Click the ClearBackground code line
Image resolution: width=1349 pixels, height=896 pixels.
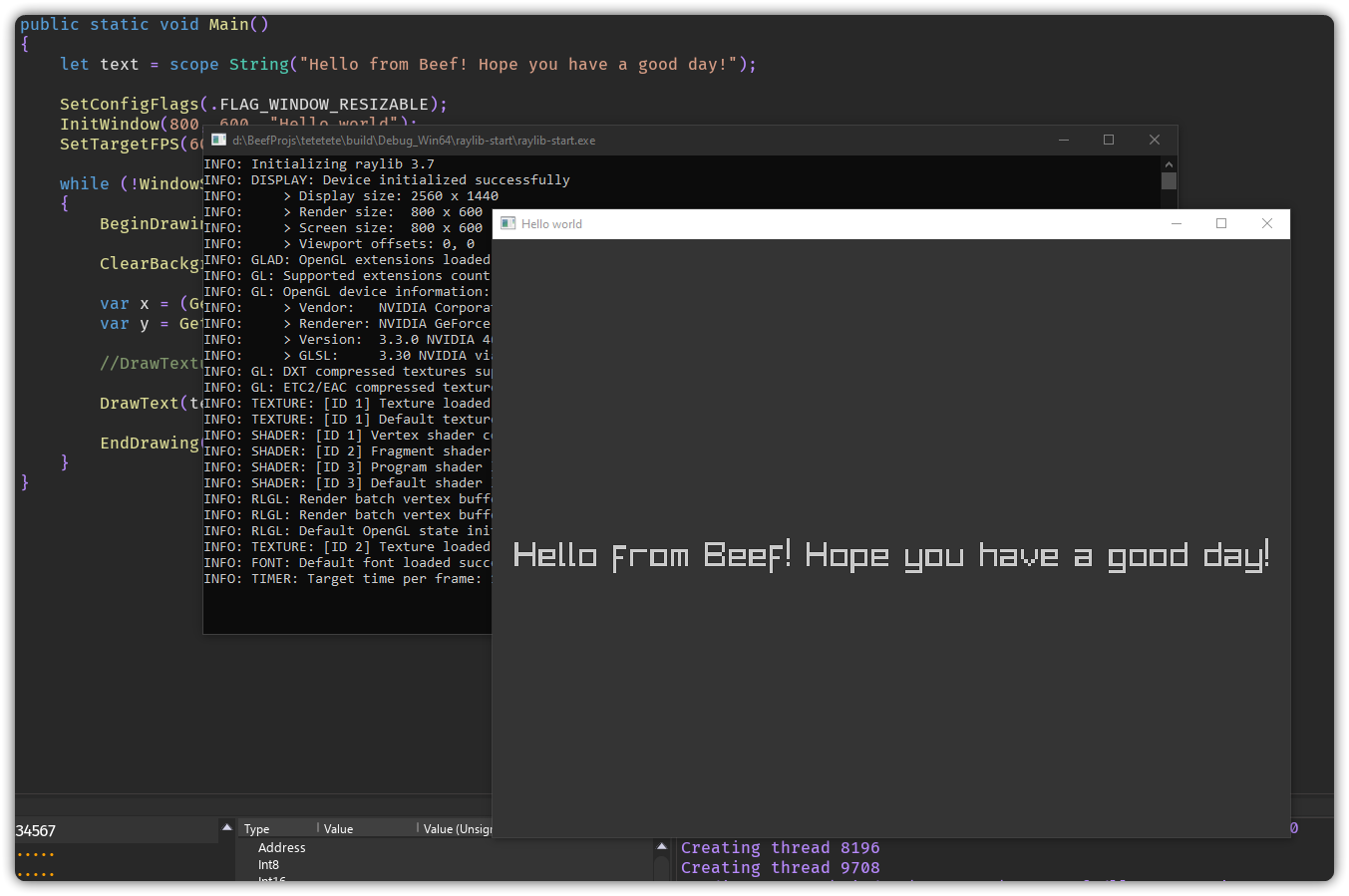click(x=151, y=263)
